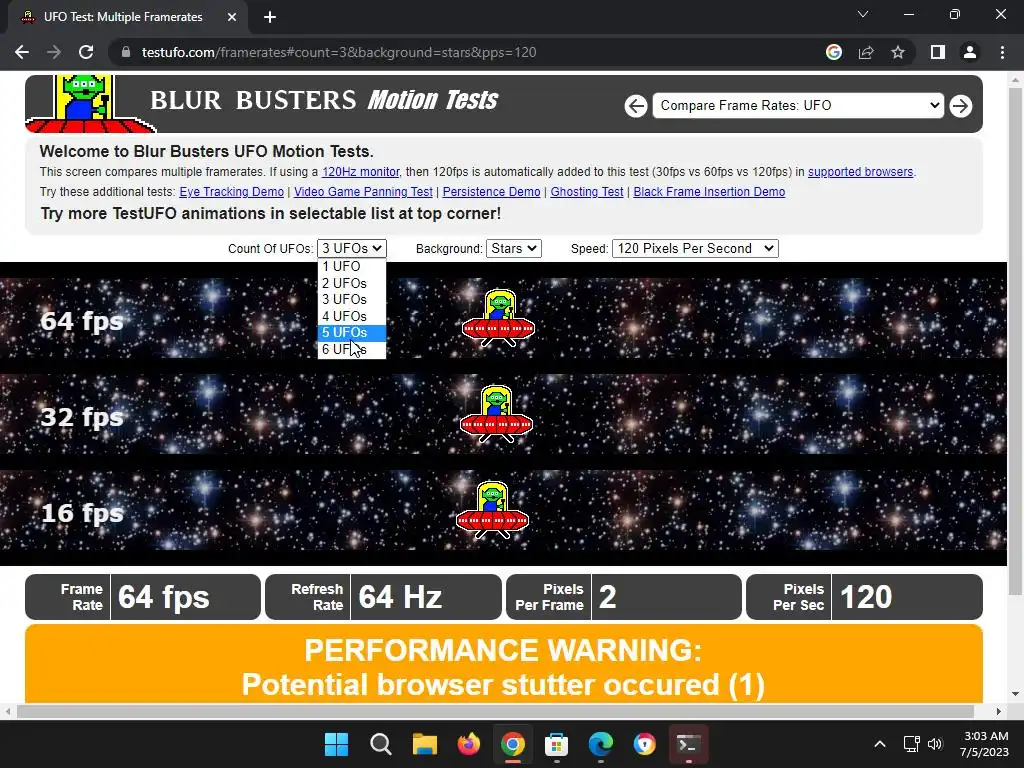Launch Firefox from taskbar
1024x768 pixels.
click(468, 744)
